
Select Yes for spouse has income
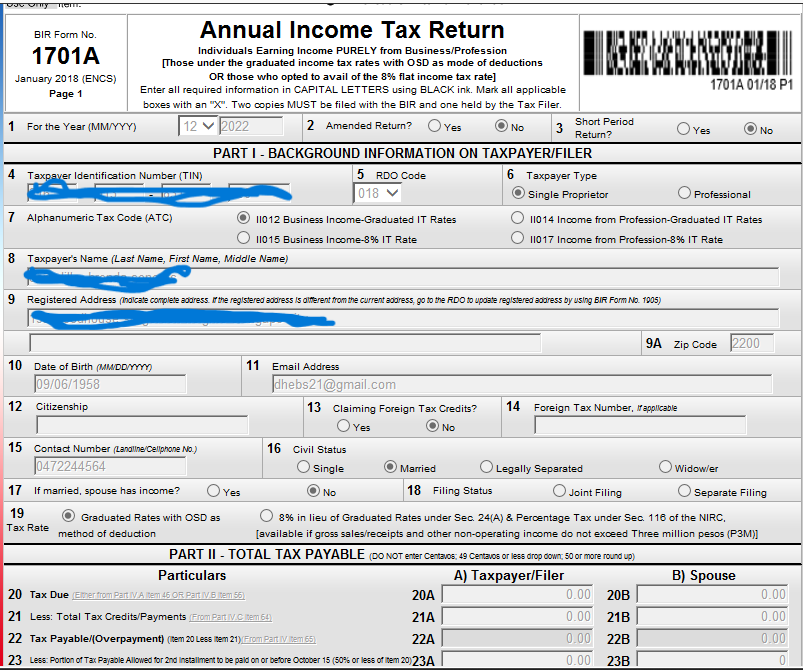click(x=214, y=491)
